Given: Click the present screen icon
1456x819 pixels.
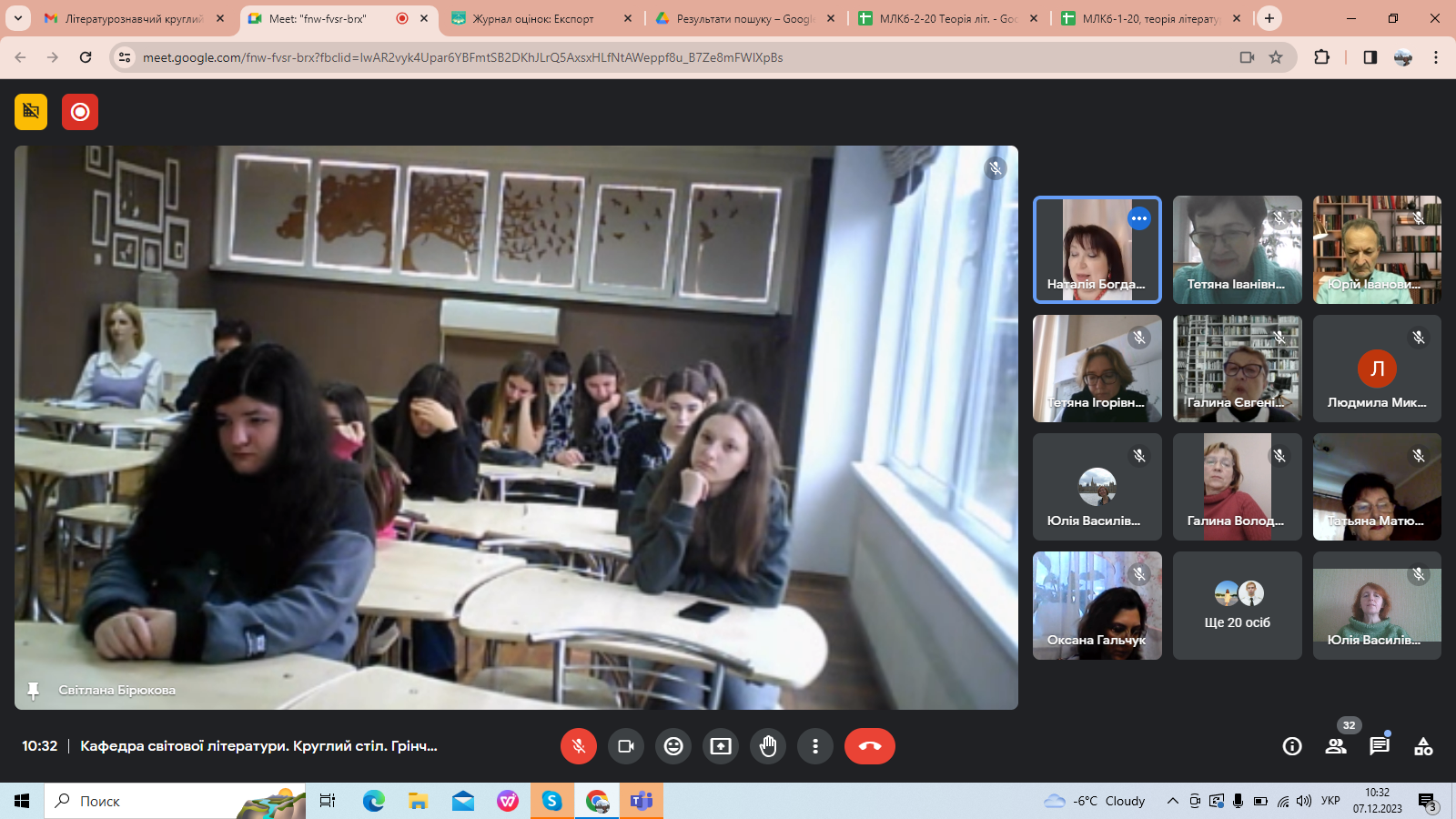Looking at the screenshot, I should pyautogui.click(x=721, y=746).
